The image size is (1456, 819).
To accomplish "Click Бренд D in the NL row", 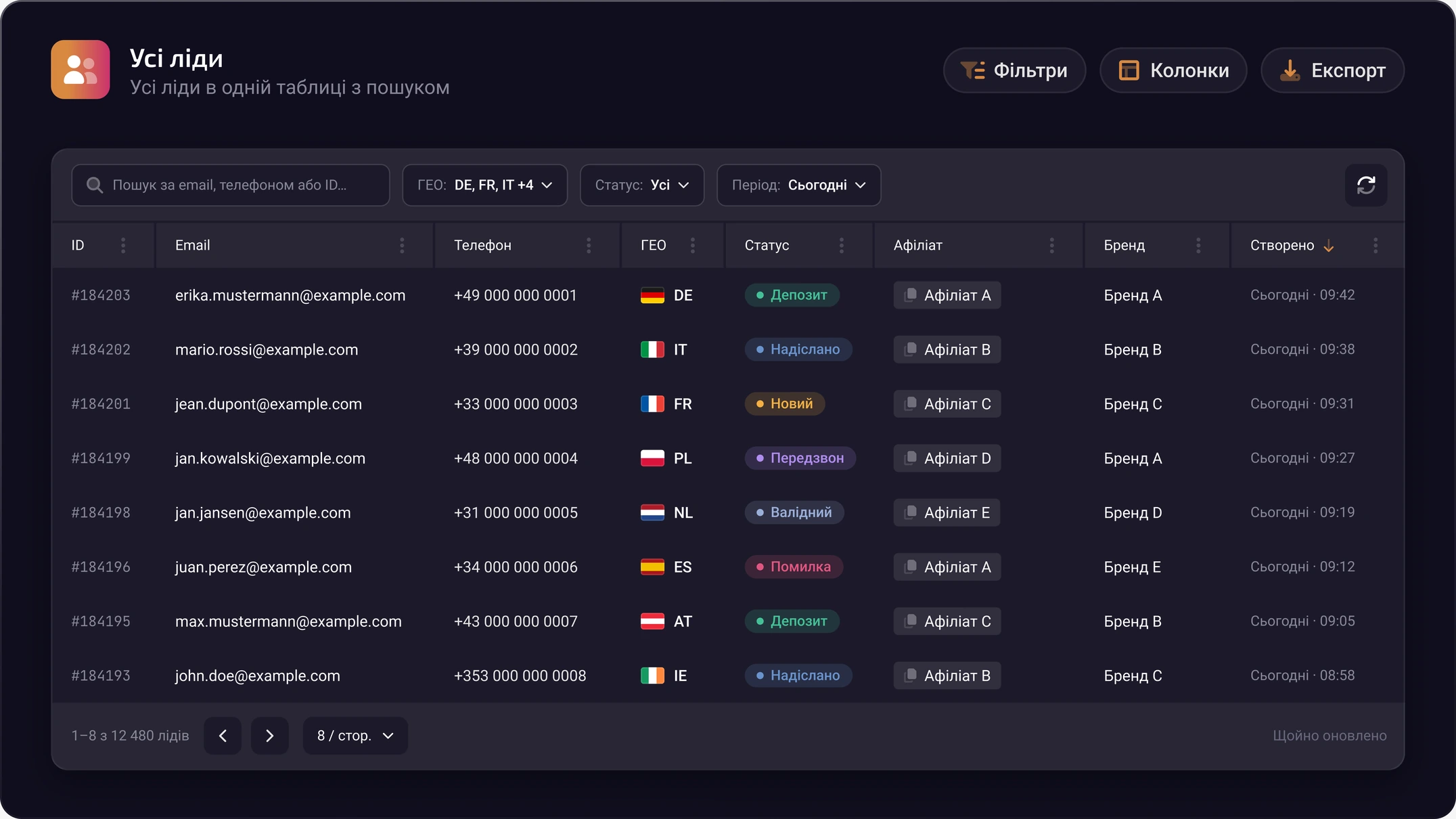I will (1133, 512).
